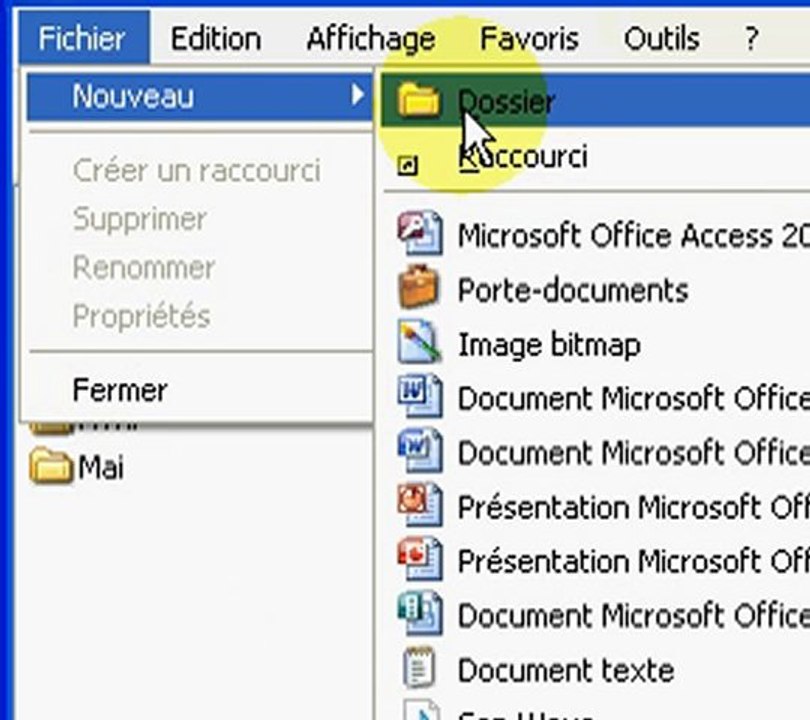Click the Image bitmap paintbrush icon
The height and width of the screenshot is (720, 810).
tap(419, 343)
